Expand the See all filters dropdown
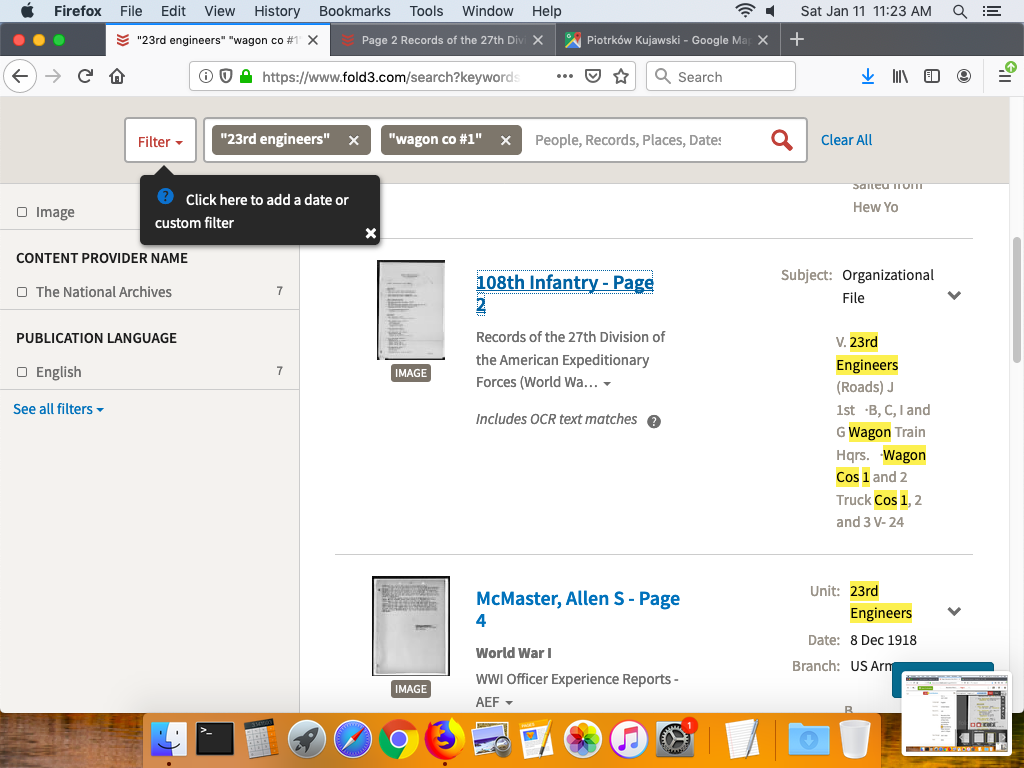The width and height of the screenshot is (1024, 768). (x=58, y=409)
